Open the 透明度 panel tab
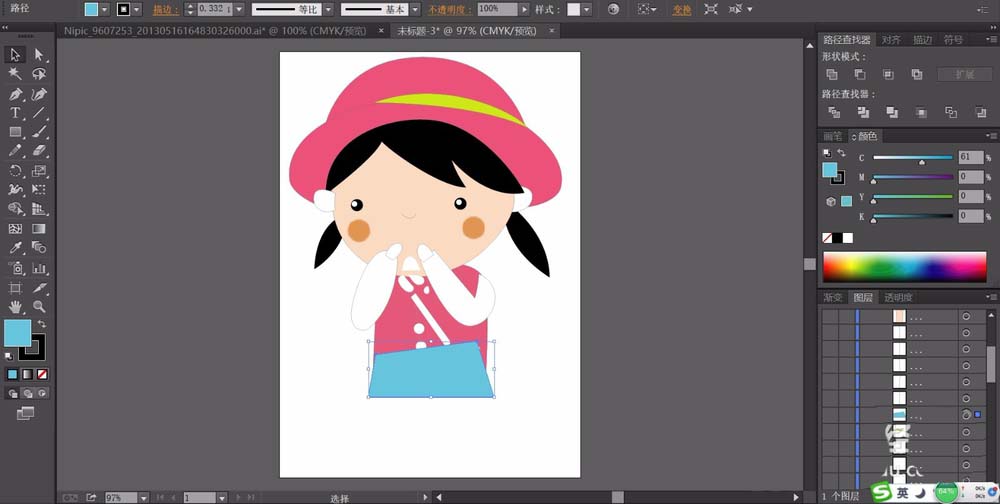 [x=898, y=297]
